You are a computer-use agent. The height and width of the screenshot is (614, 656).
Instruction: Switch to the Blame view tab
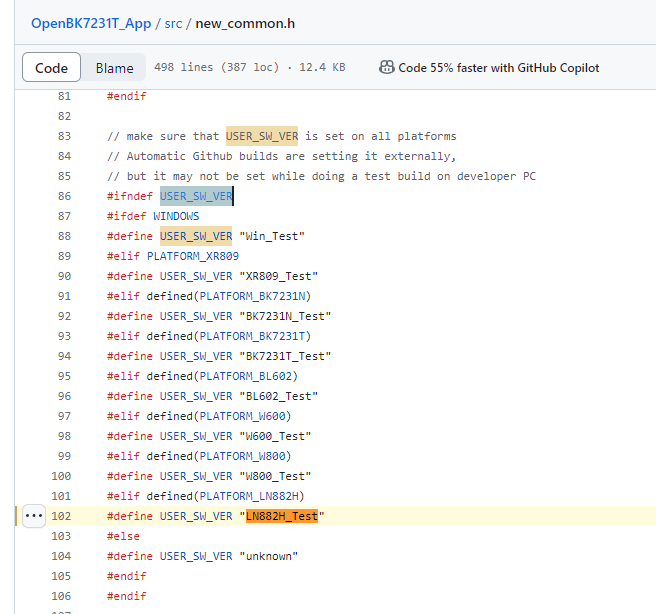point(115,68)
